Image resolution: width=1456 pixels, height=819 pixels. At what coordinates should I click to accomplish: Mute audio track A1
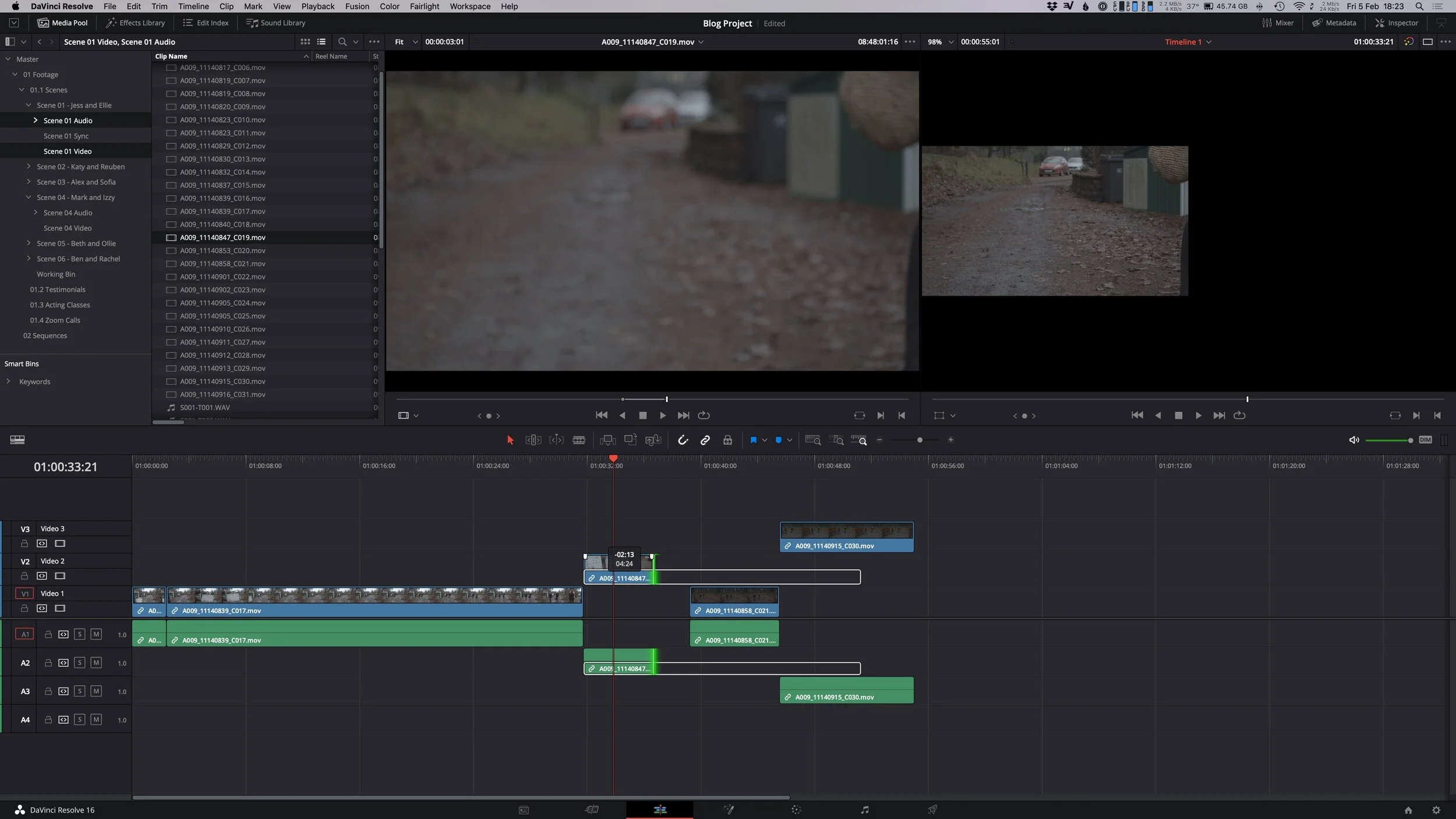point(96,634)
